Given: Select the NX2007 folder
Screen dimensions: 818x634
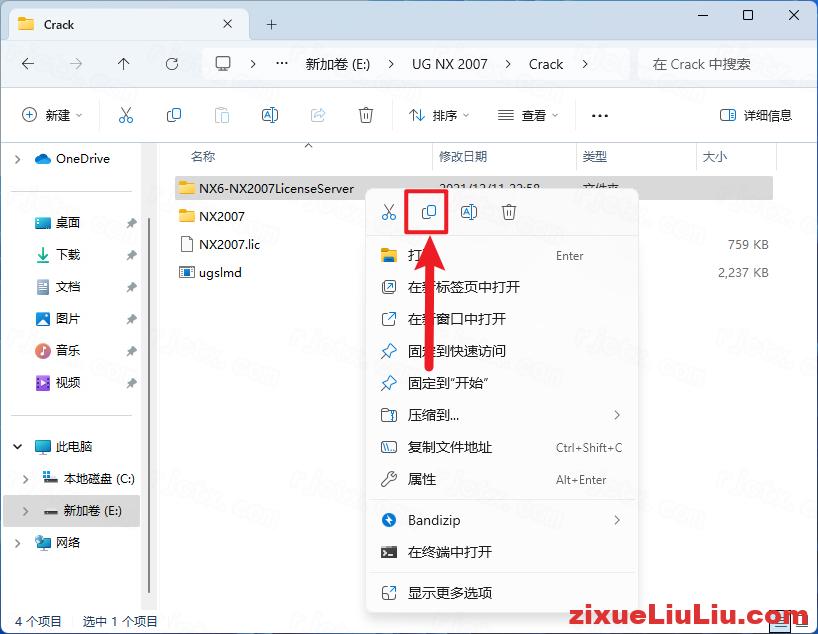Looking at the screenshot, I should point(211,216).
